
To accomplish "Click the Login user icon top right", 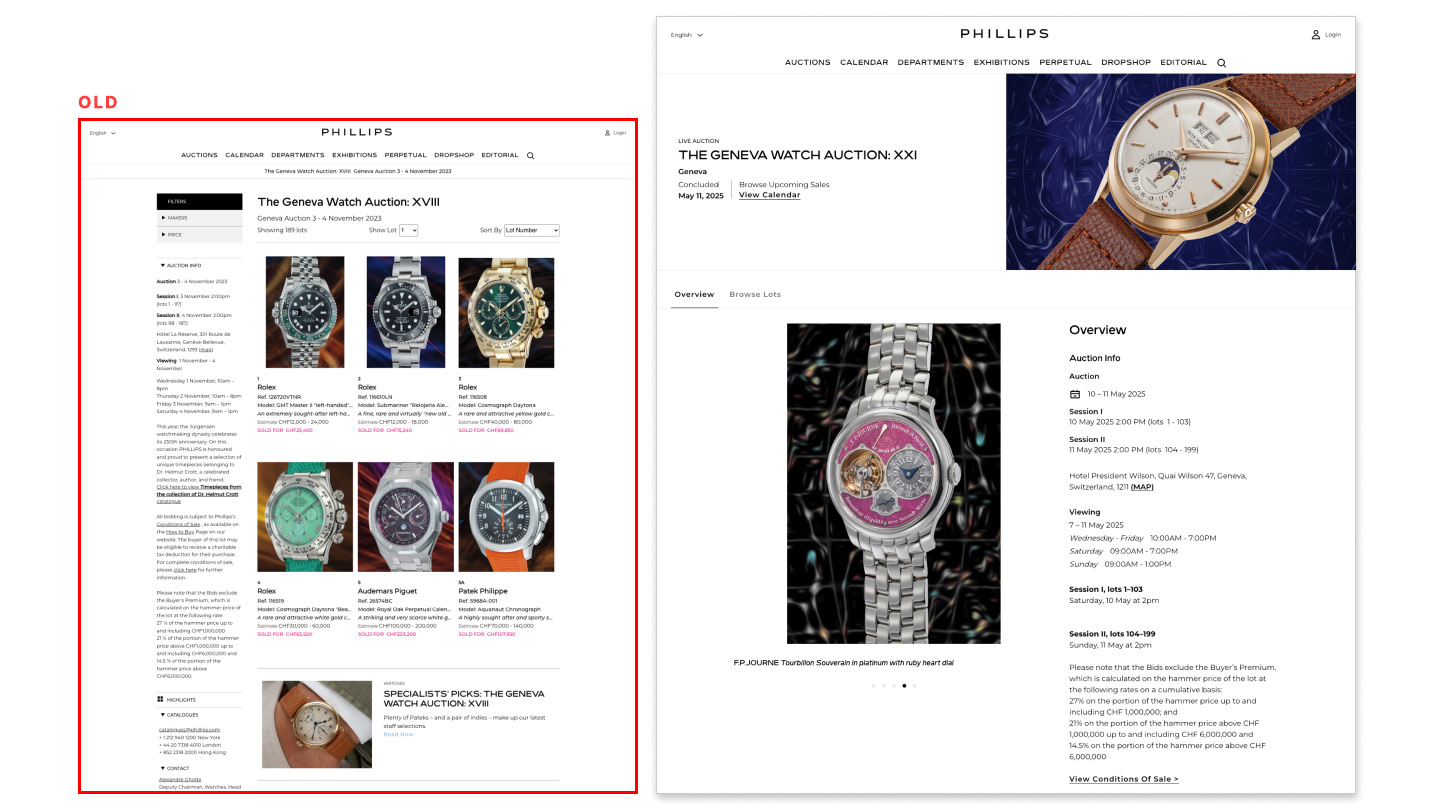I will [1316, 34].
